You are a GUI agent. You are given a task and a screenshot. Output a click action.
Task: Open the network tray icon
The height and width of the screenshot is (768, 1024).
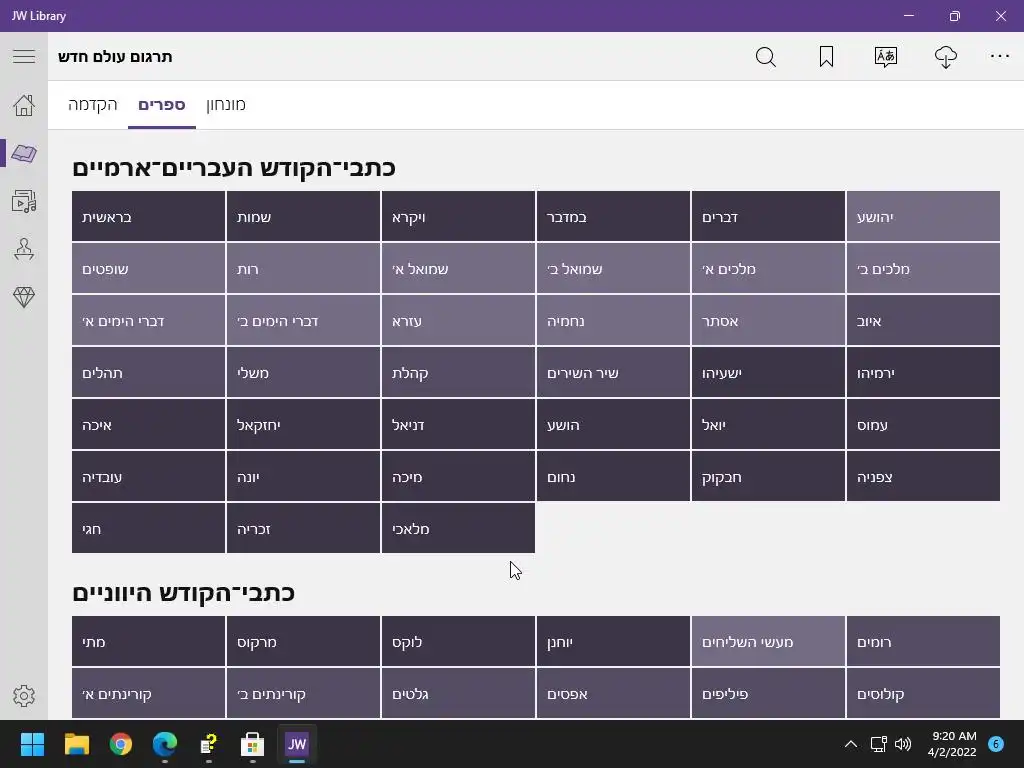click(x=878, y=744)
